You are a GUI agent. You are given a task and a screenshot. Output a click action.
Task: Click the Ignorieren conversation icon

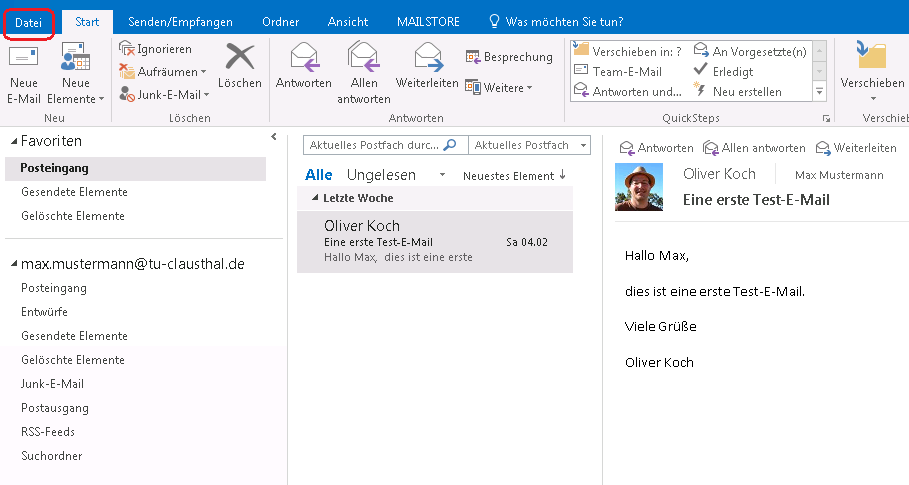(x=127, y=49)
